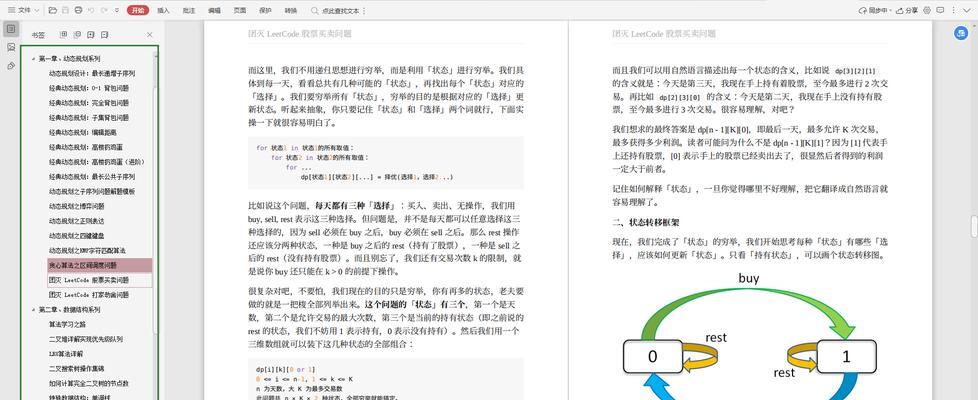Select bookmark 经典动态规划：编辑距离
This screenshot has width=978, height=400.
[x=82, y=132]
